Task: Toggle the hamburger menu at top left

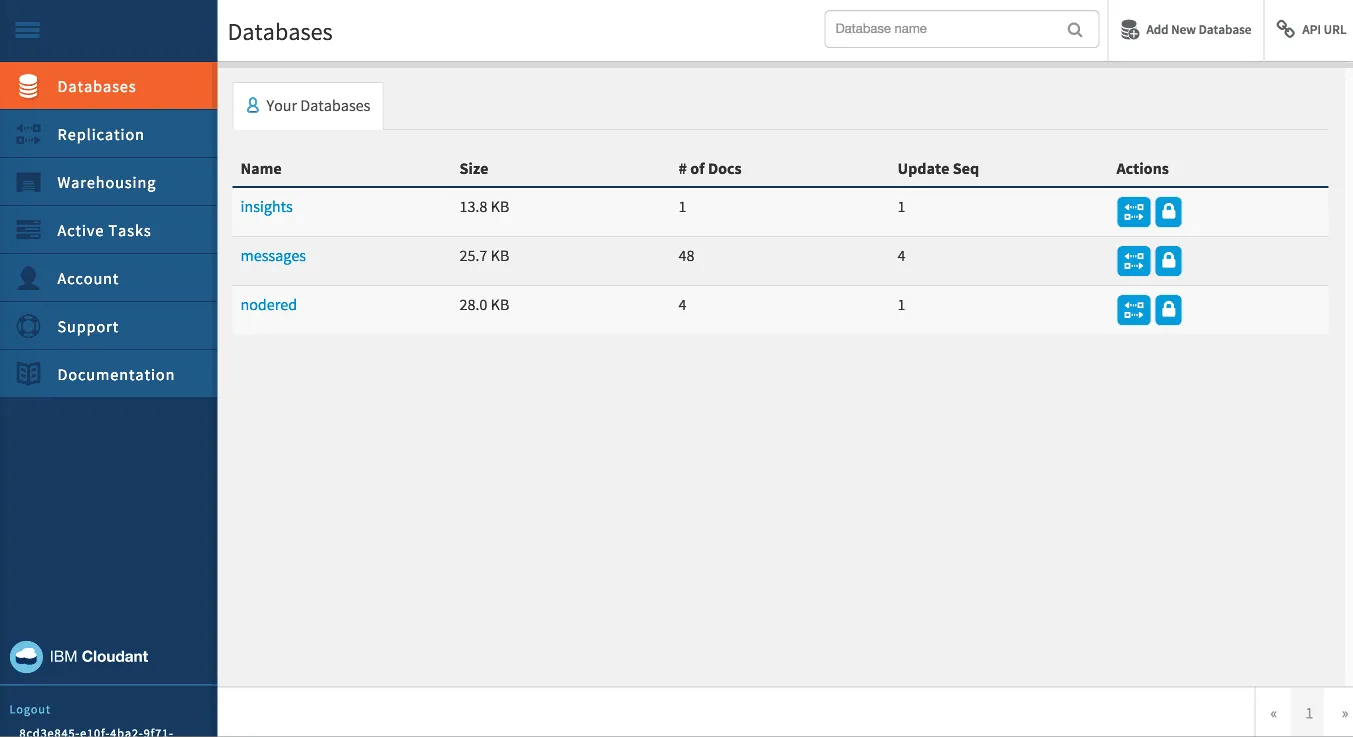Action: pyautogui.click(x=28, y=29)
